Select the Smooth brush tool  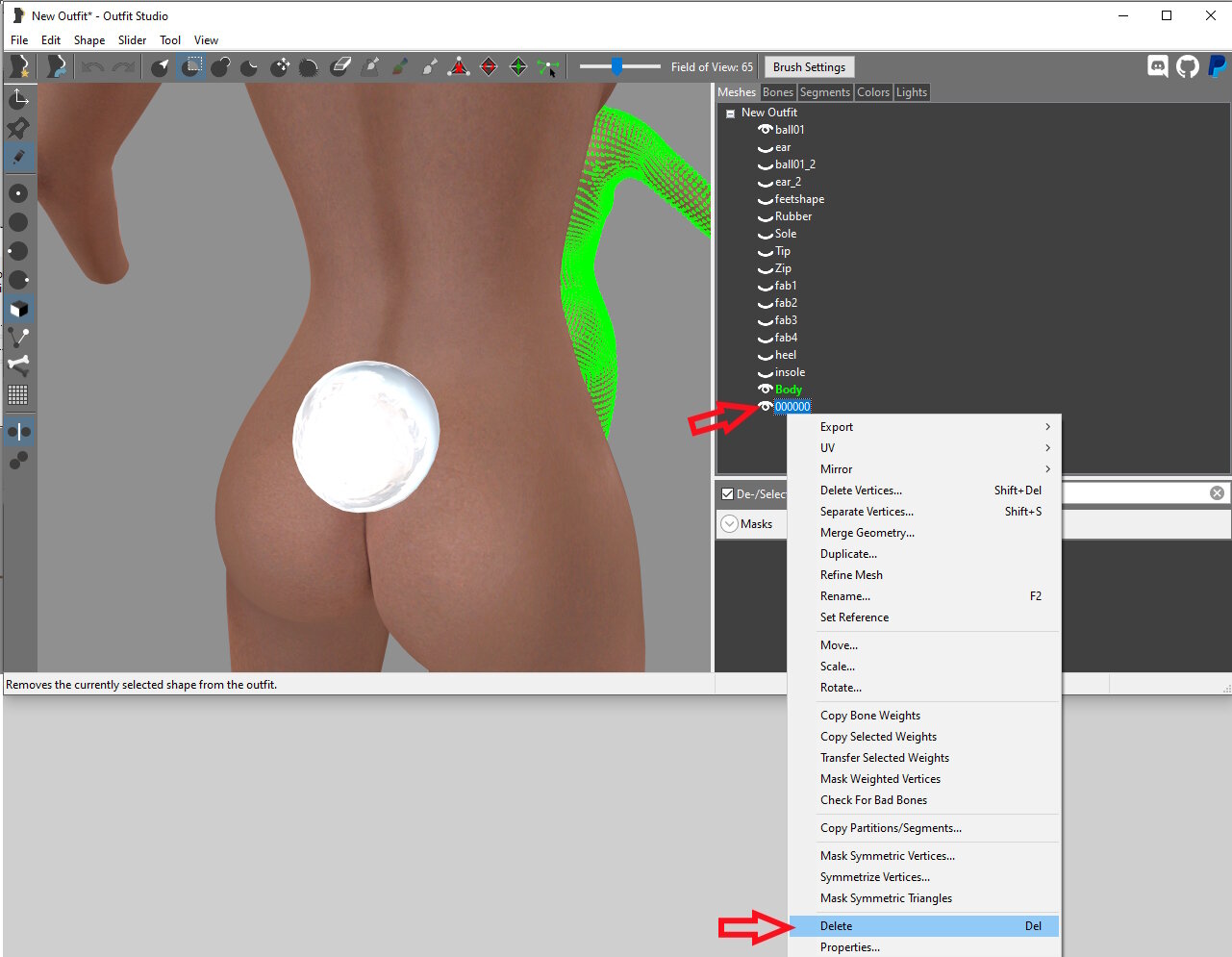tap(309, 66)
